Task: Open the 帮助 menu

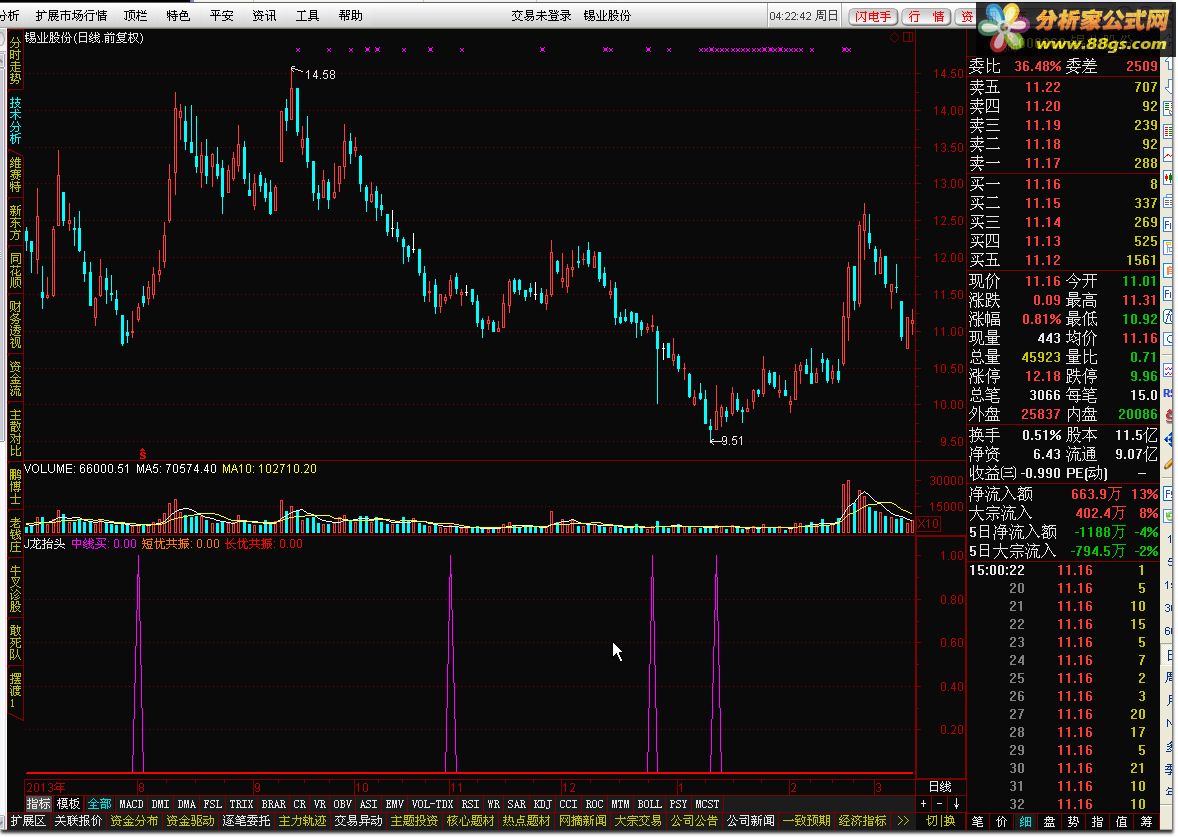Action: (x=350, y=16)
